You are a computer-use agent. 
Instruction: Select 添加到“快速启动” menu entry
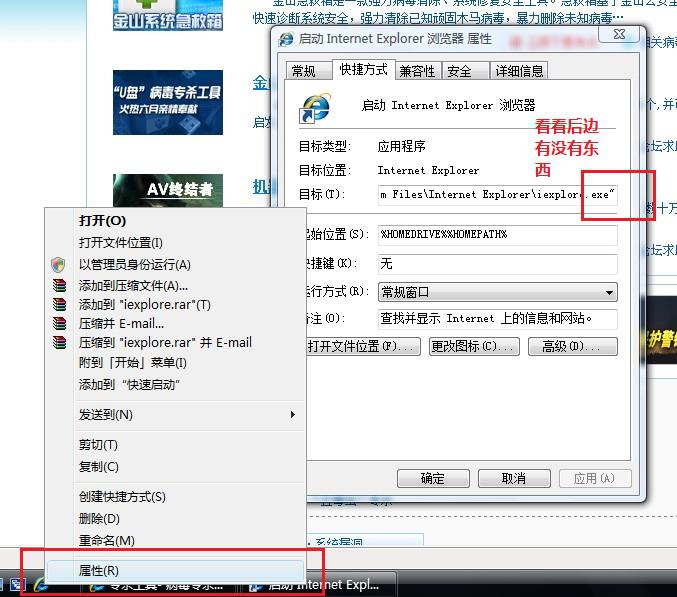[129, 384]
